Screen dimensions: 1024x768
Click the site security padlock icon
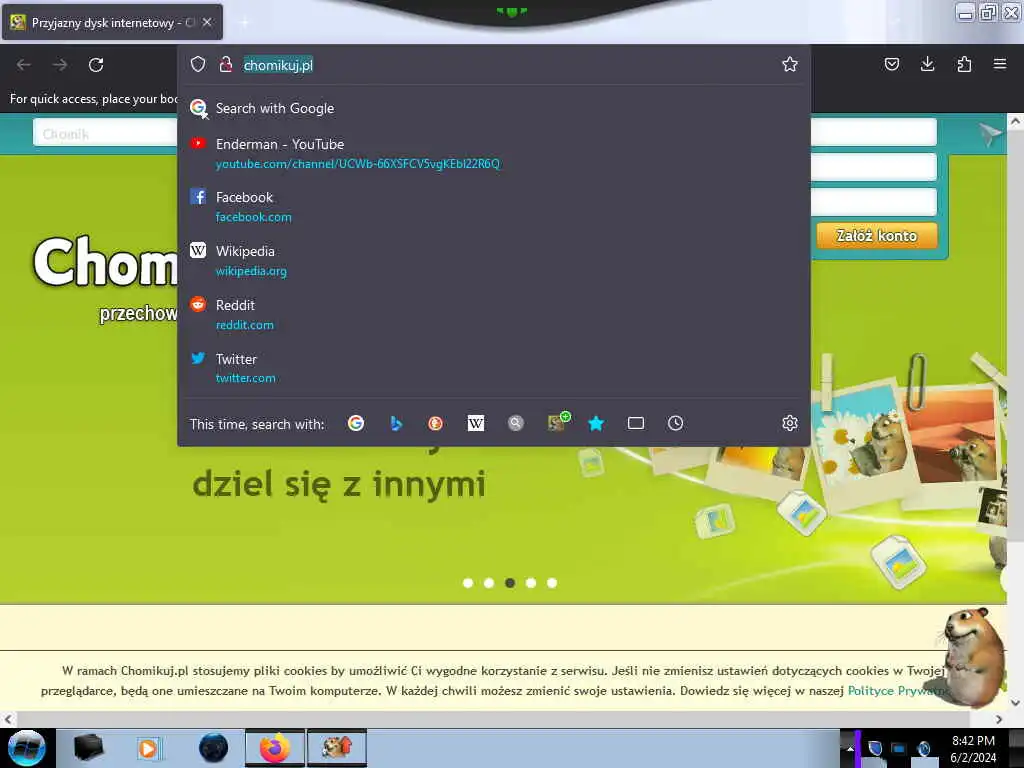pyautogui.click(x=226, y=64)
